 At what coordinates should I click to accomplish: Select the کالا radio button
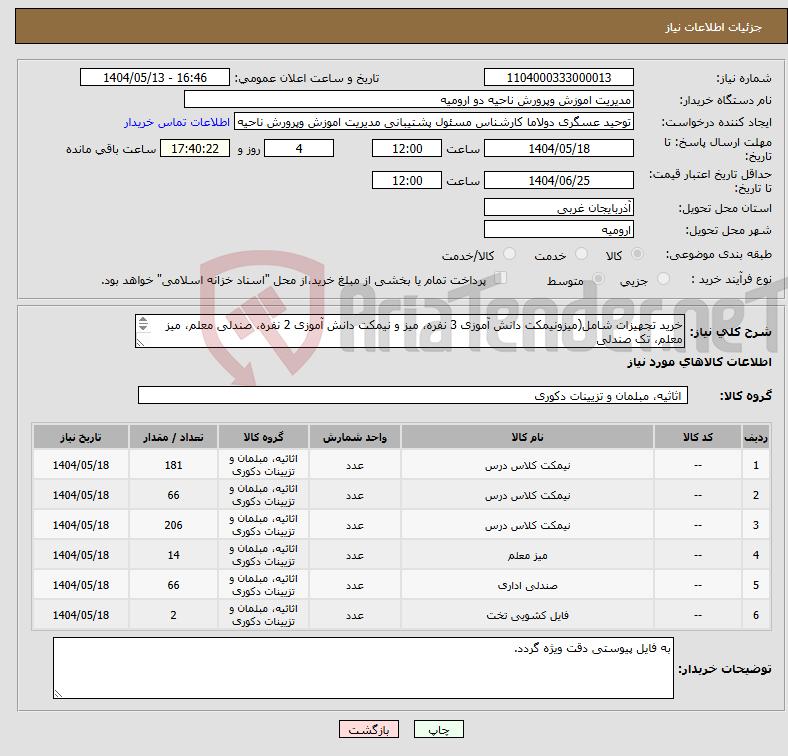point(637,254)
